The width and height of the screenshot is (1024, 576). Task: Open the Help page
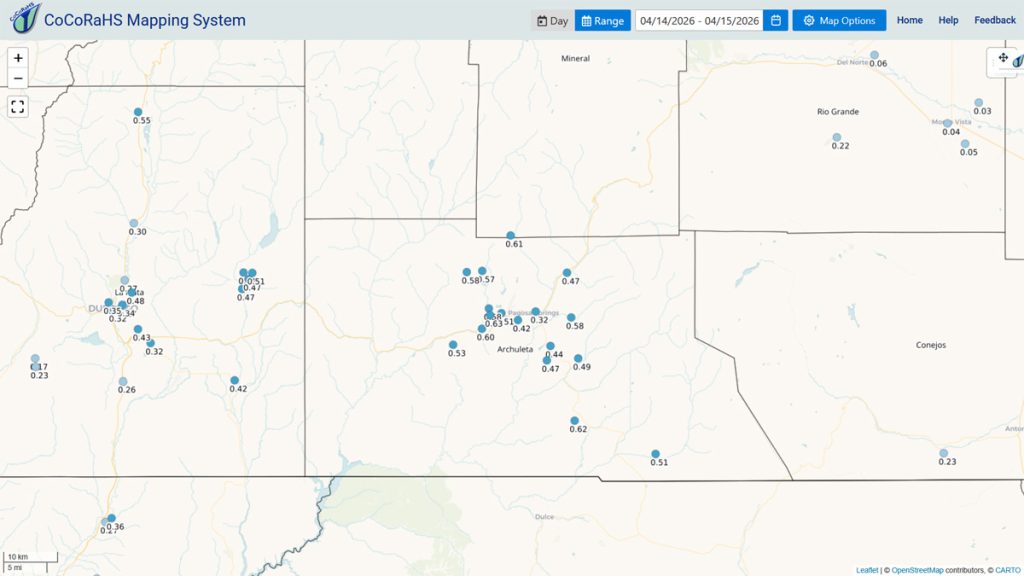click(948, 20)
